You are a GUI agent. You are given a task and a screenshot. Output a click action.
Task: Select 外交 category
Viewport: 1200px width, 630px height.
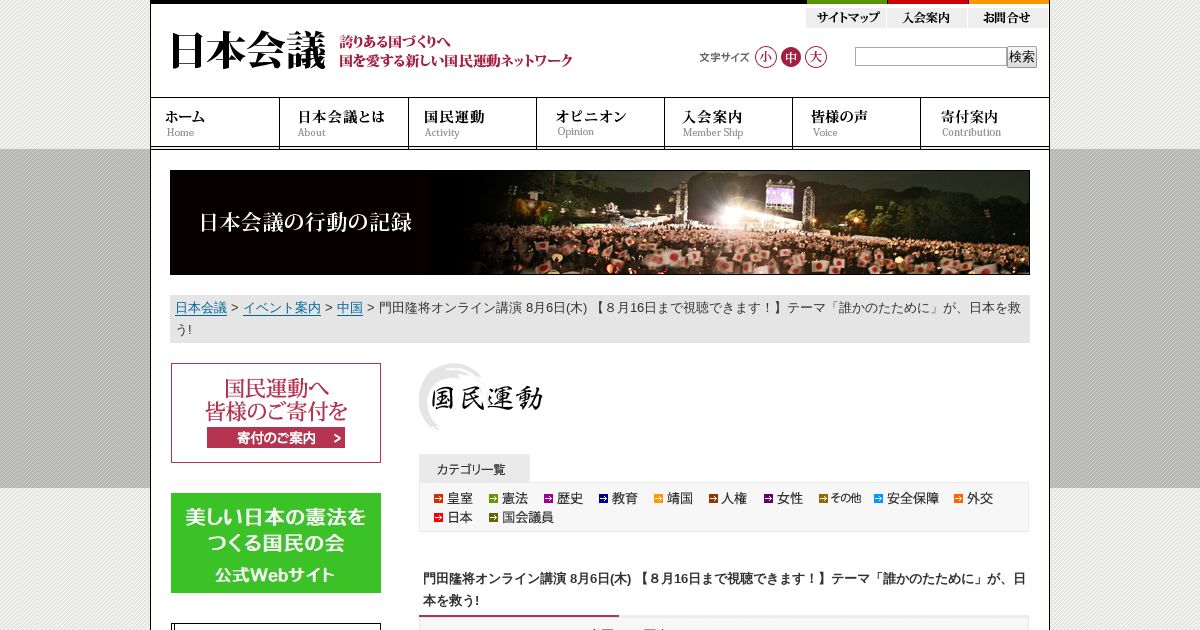point(973,498)
